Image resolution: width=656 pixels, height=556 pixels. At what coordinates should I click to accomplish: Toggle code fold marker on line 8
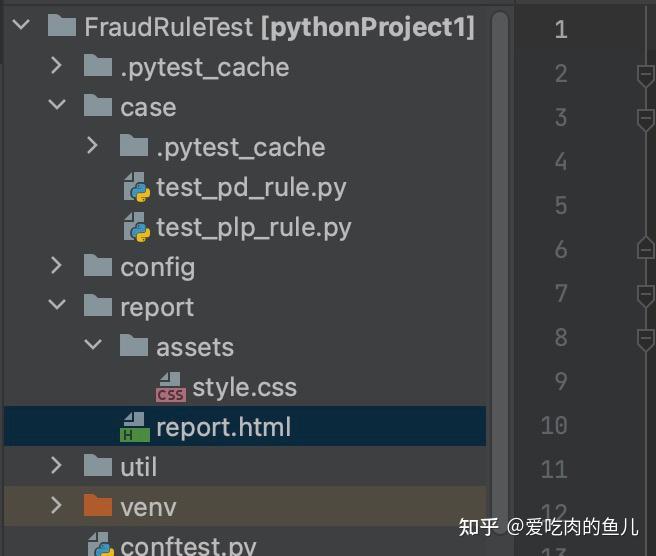645,338
